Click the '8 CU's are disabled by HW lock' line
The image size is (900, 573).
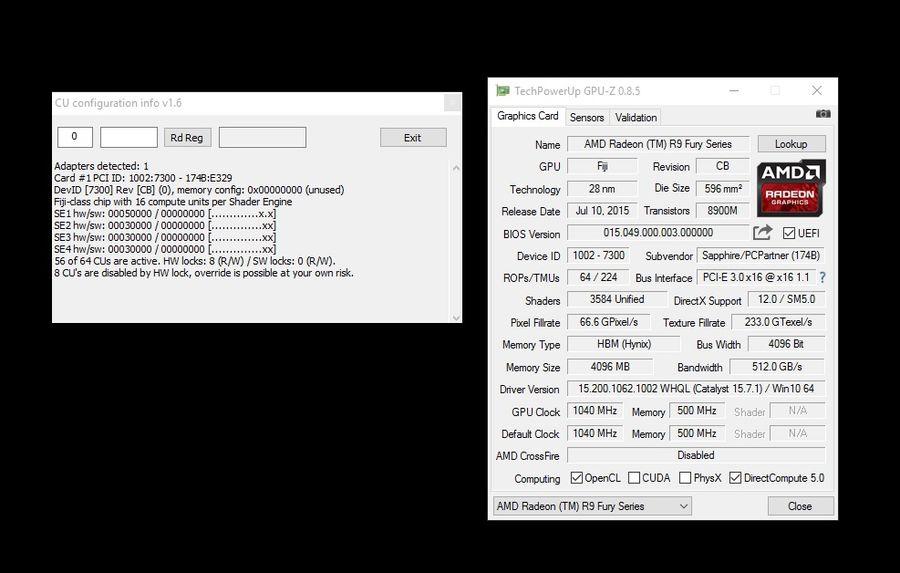[204, 273]
